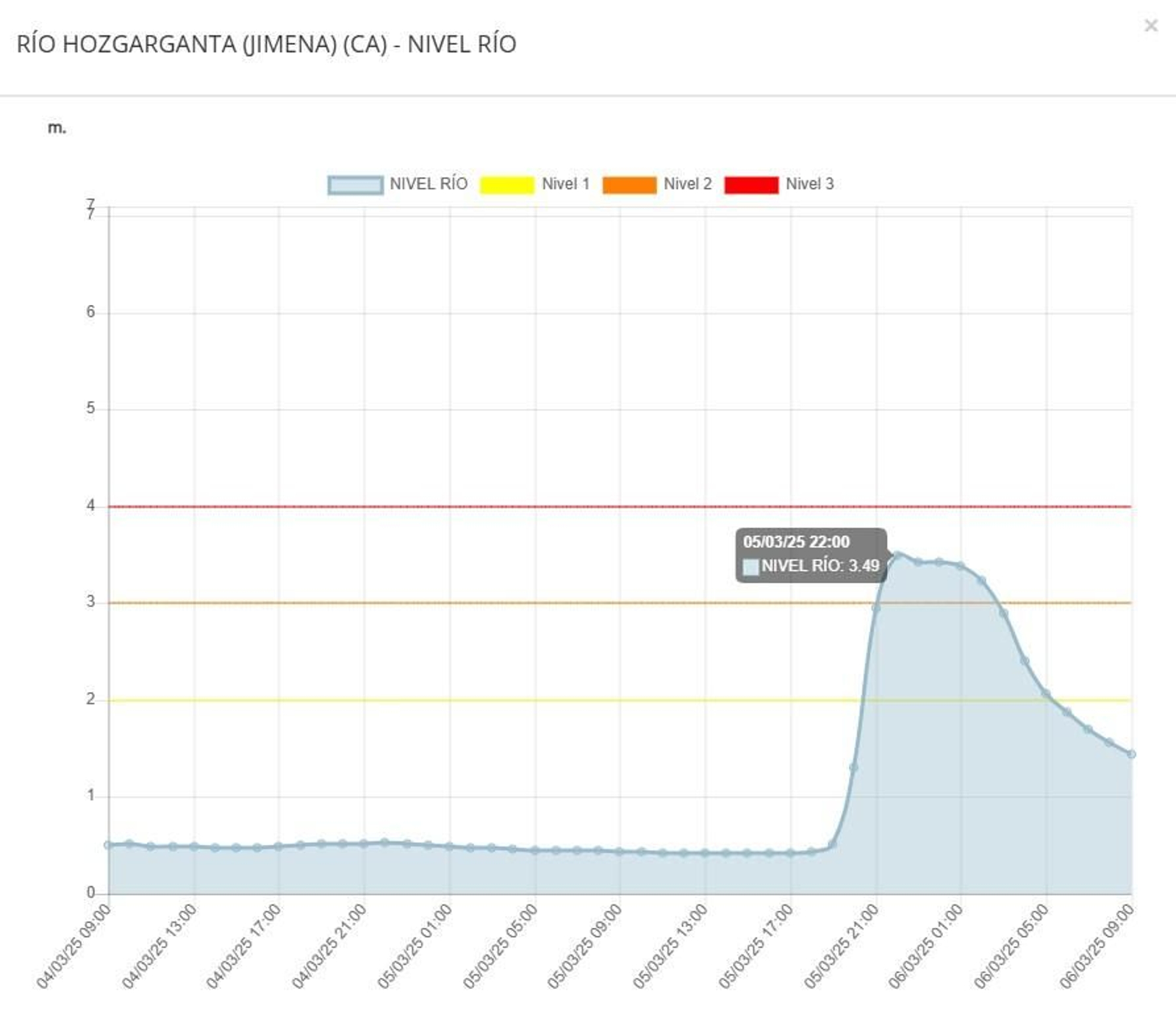The height and width of the screenshot is (1014, 1176).
Task: Click the red Nivel 3 legend swatch
Action: point(751,185)
